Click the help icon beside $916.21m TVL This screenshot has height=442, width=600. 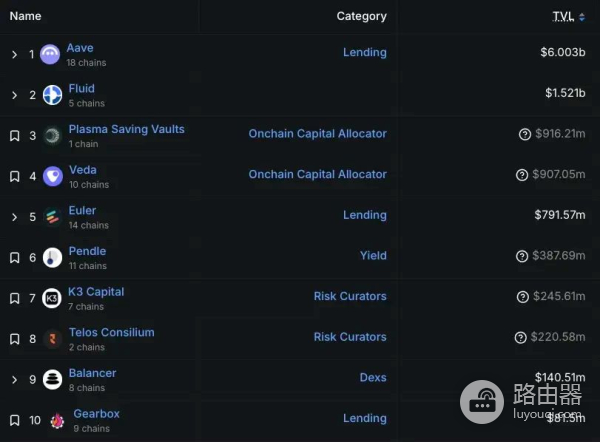click(524, 134)
